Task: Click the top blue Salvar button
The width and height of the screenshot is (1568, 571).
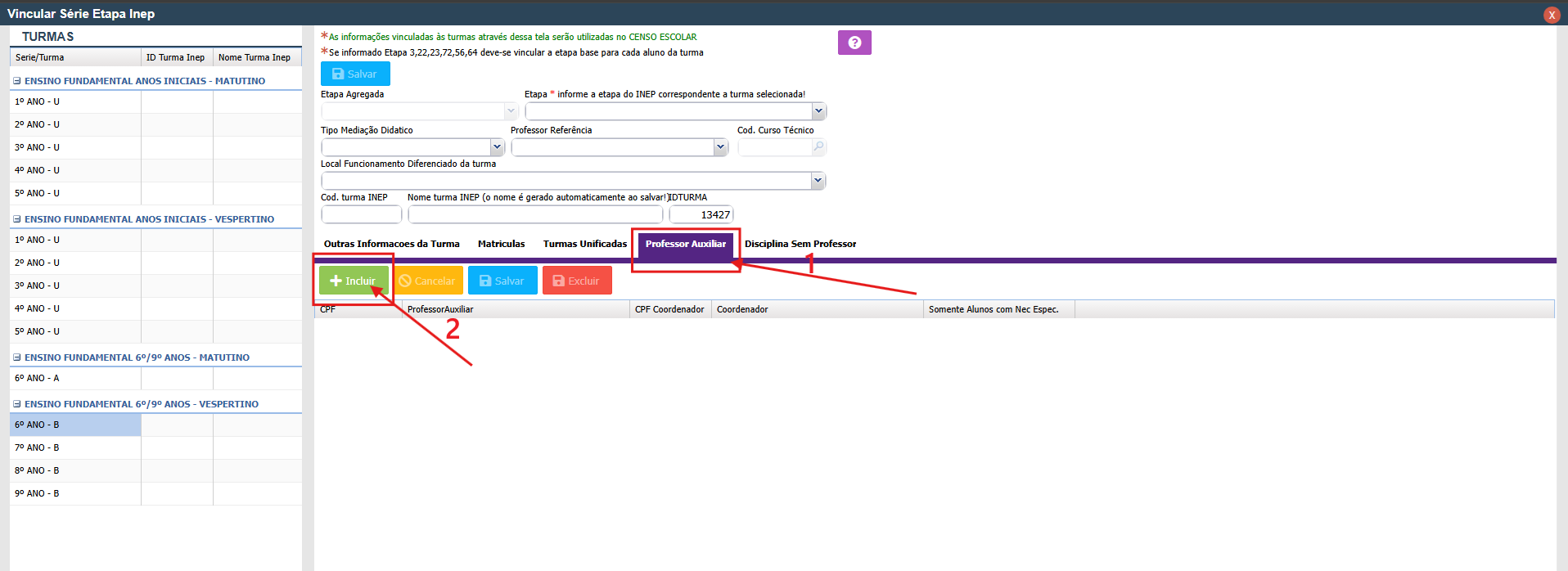Action: tap(355, 74)
